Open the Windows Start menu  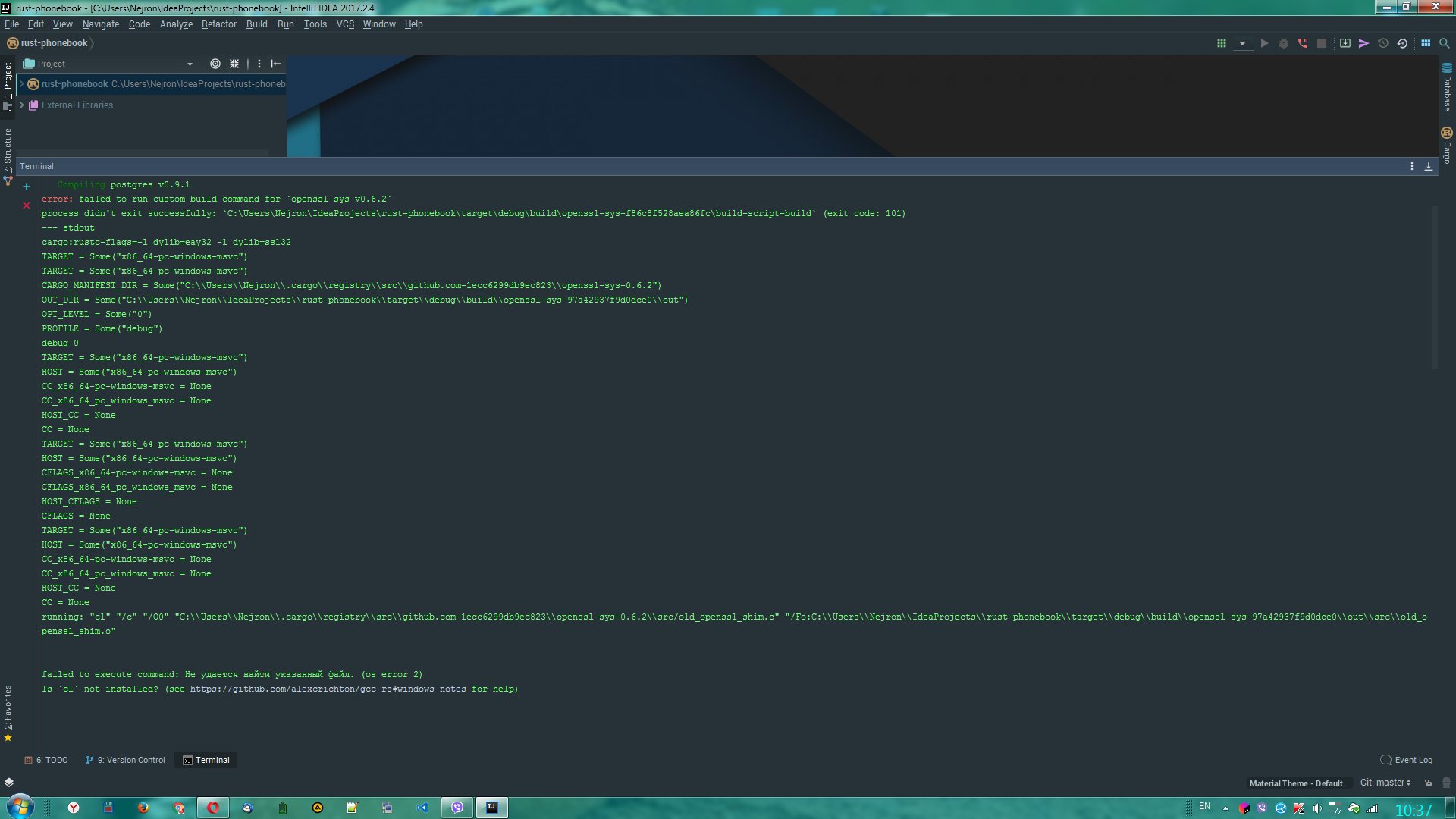tap(20, 808)
